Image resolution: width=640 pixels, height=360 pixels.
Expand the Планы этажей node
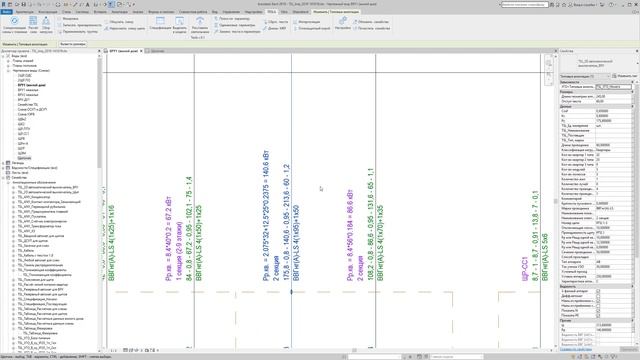point(8,61)
